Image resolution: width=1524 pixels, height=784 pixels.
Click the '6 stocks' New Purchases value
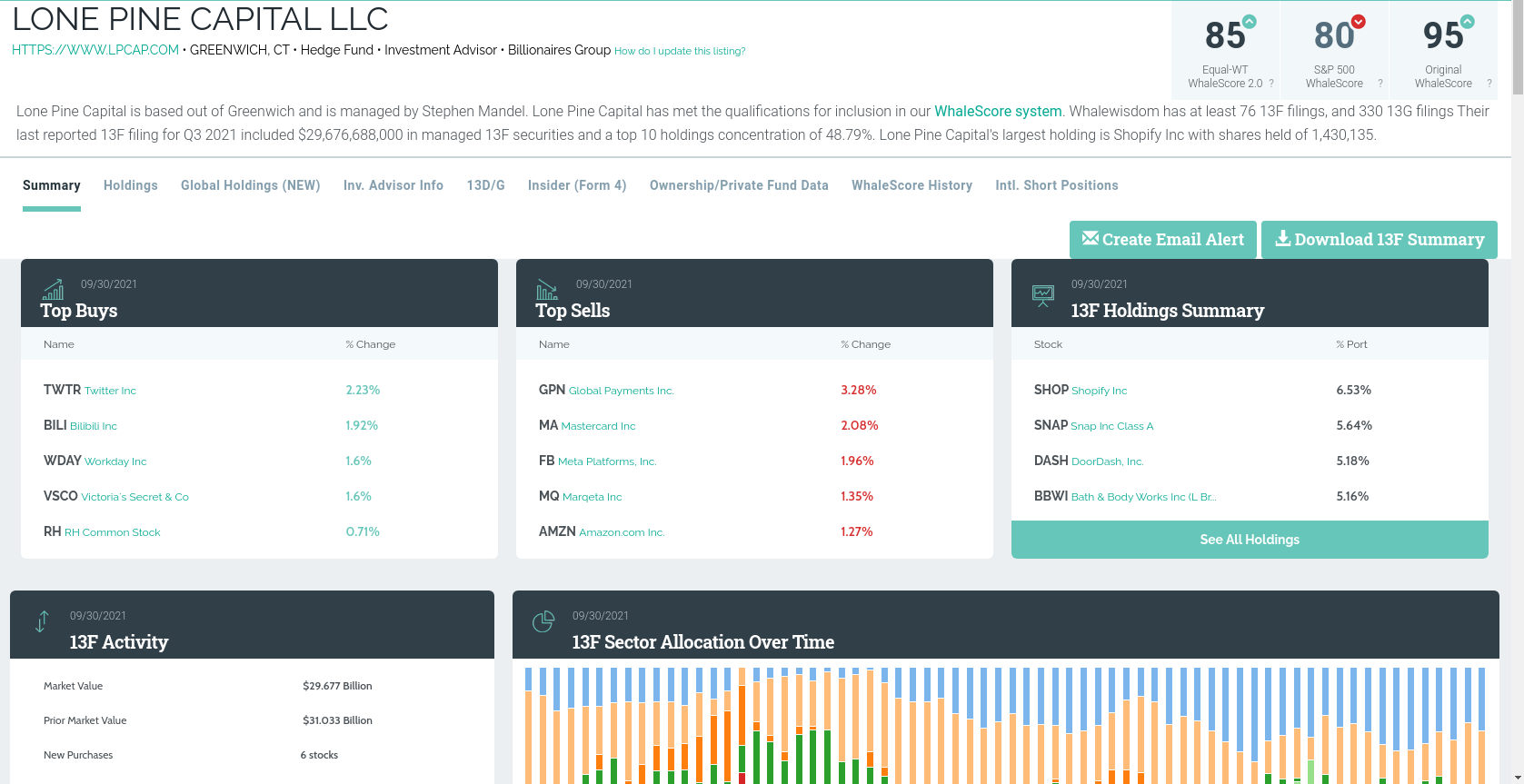click(319, 755)
